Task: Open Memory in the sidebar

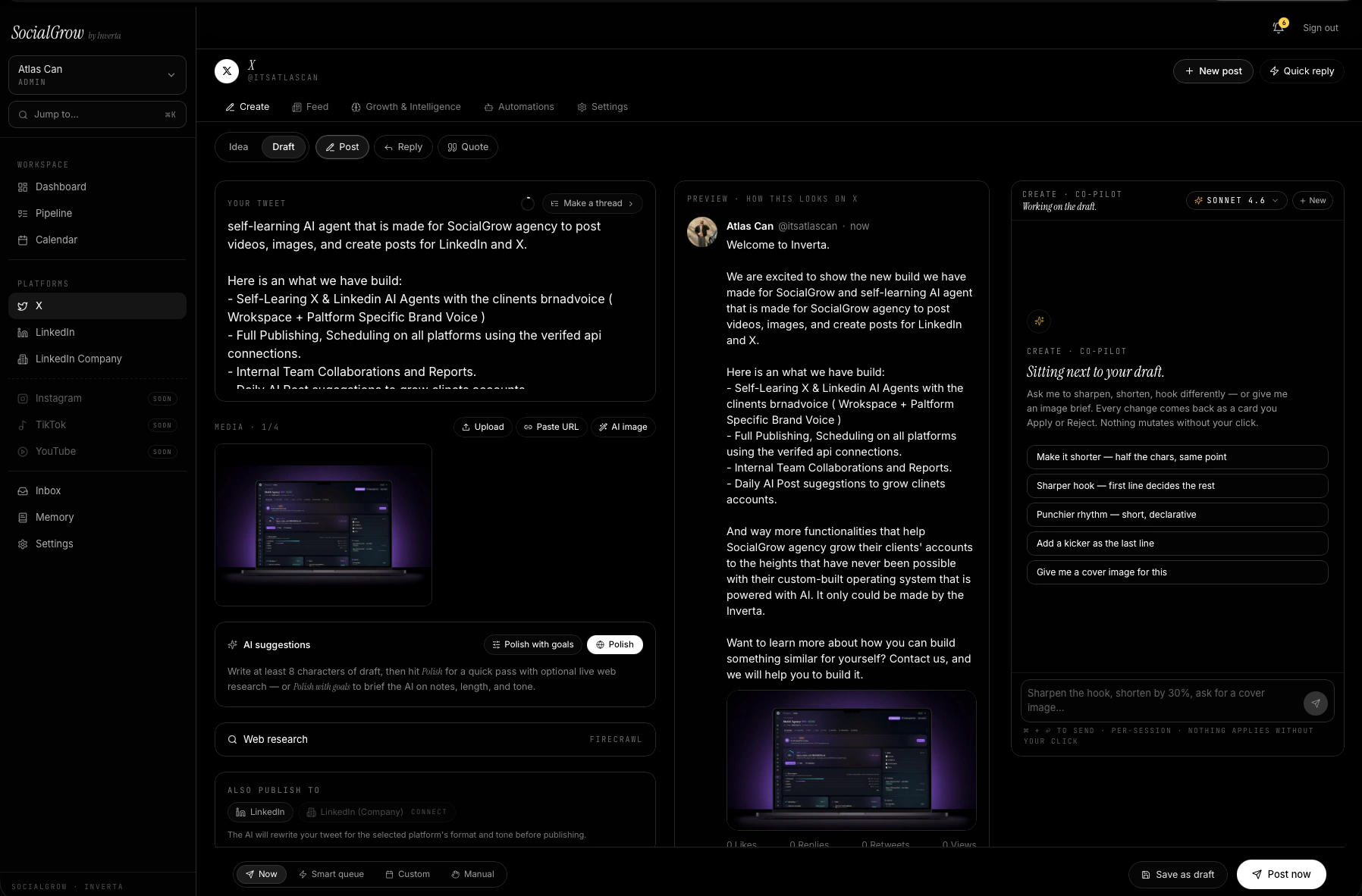Action: click(x=97, y=517)
